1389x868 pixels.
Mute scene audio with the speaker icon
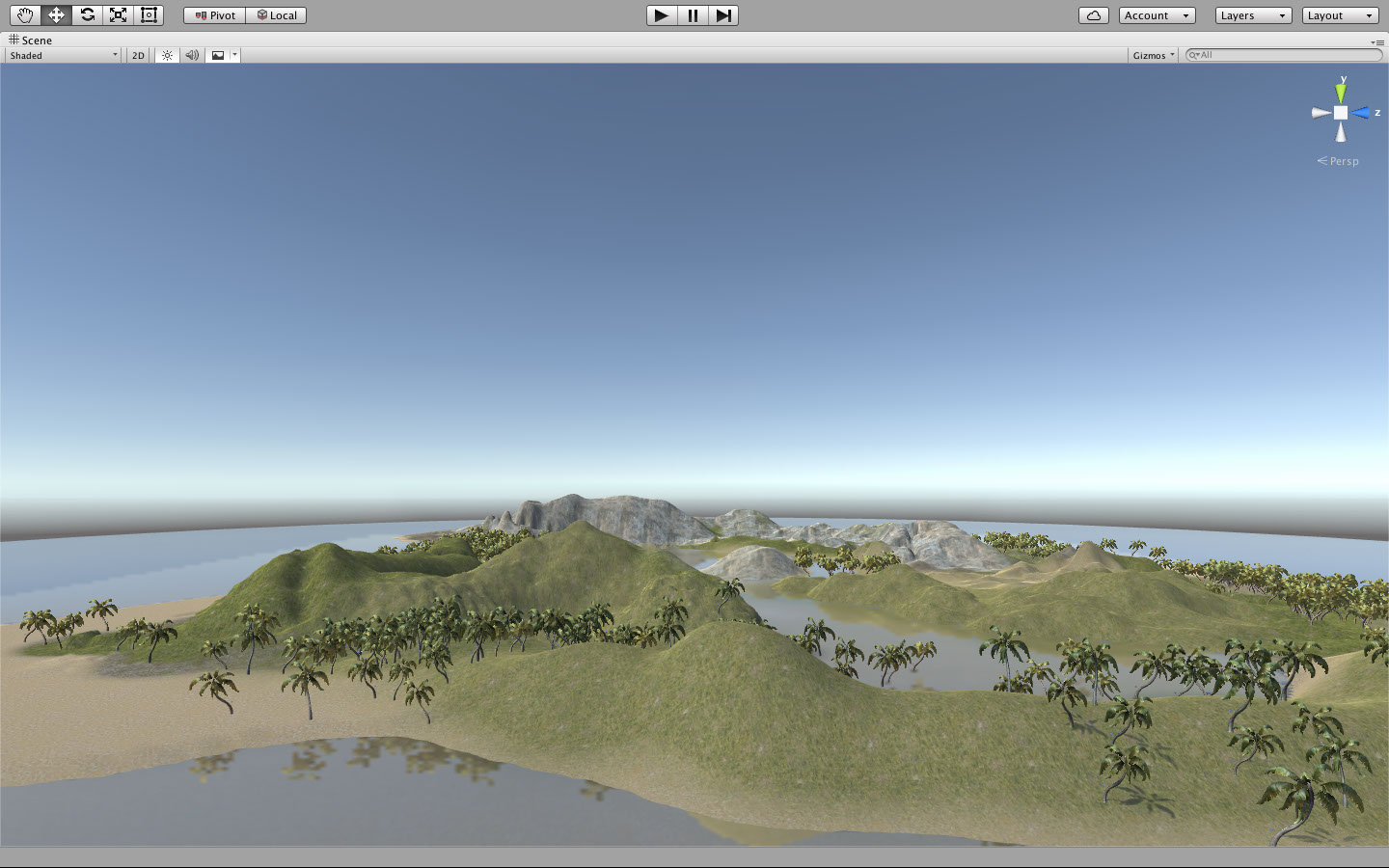tap(192, 56)
